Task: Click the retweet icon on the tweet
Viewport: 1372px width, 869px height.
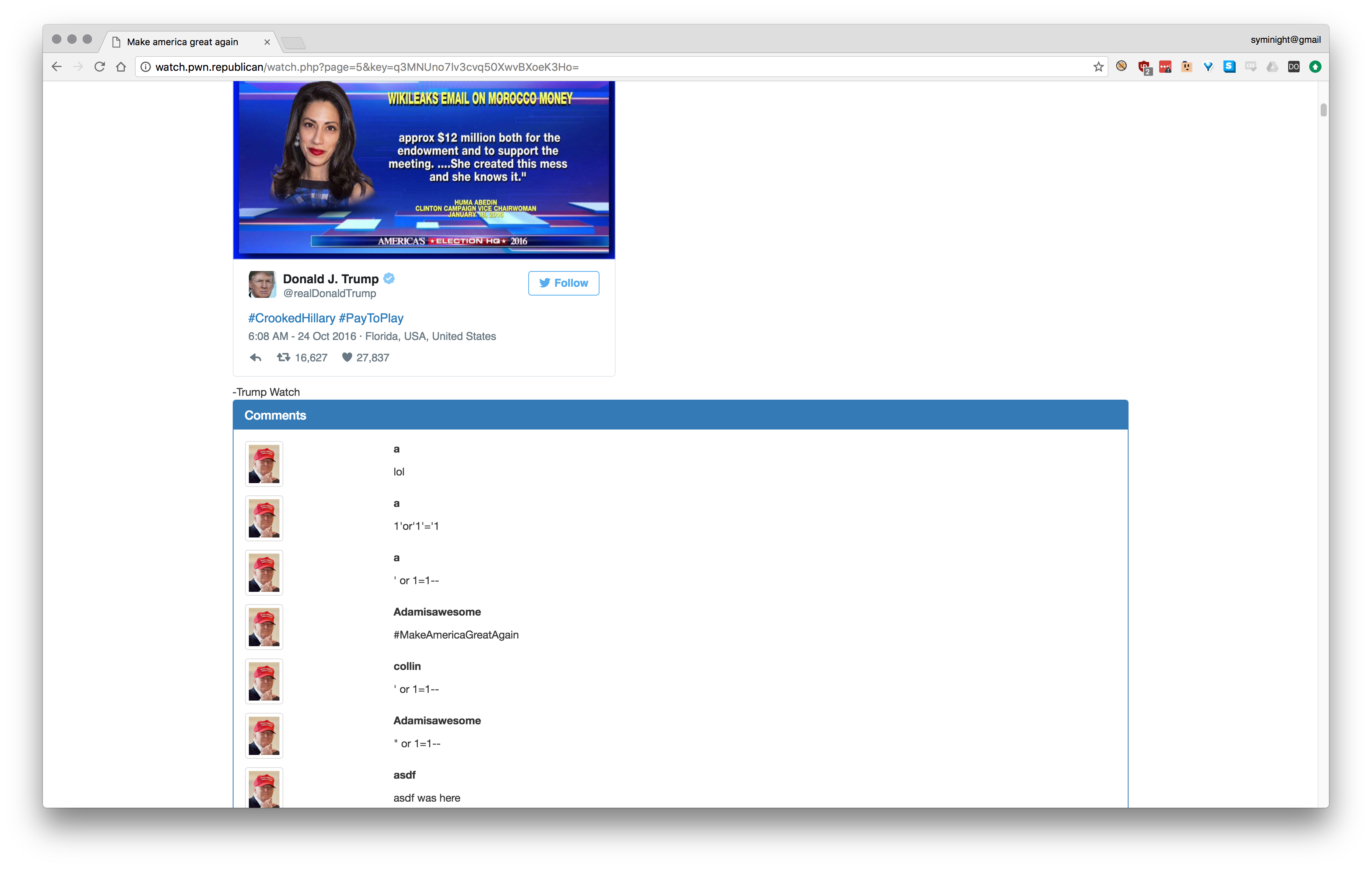Action: pyautogui.click(x=283, y=357)
